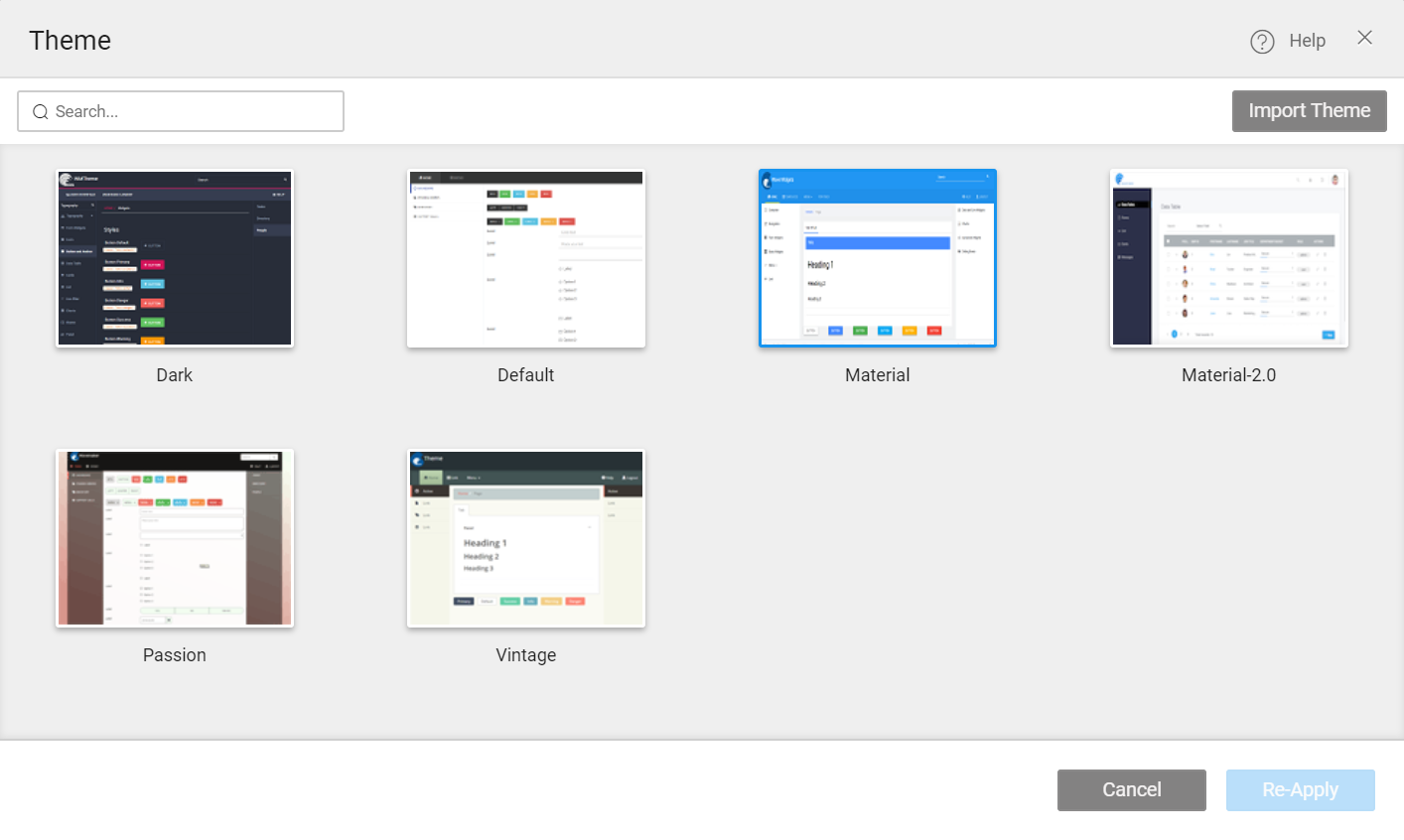The image size is (1404, 840).
Task: Click the magnifier icon in search box
Action: [x=40, y=111]
